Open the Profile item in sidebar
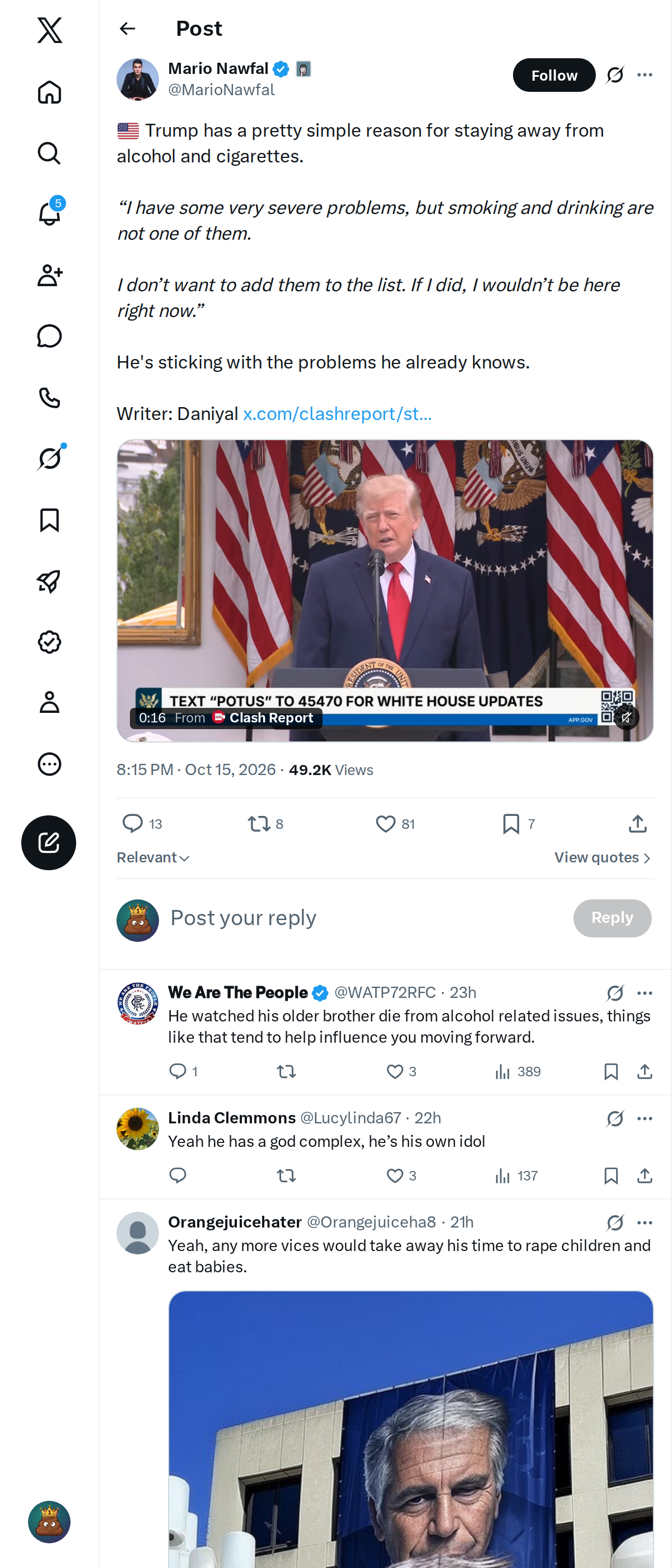The image size is (672, 1568). [49, 702]
